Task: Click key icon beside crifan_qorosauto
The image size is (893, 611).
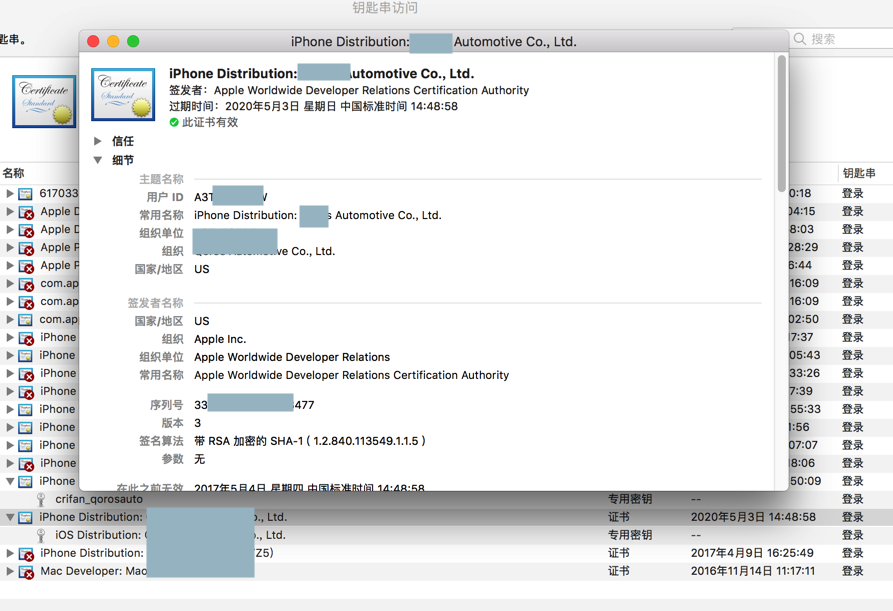Action: tap(41, 499)
